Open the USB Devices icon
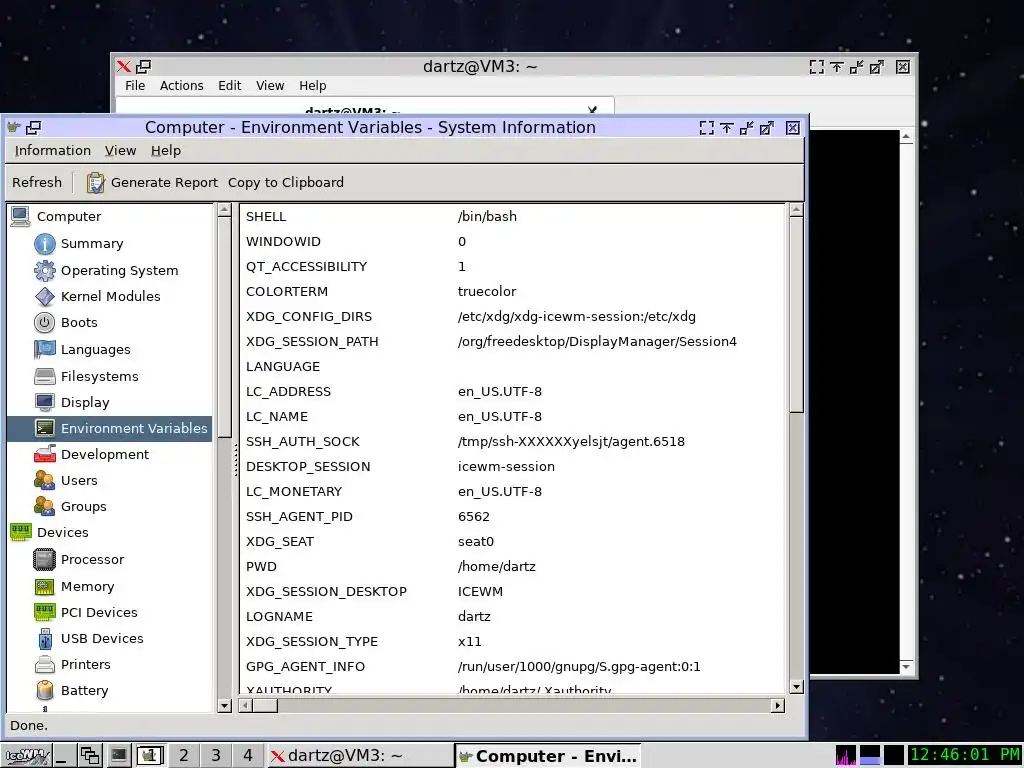The image size is (1024, 768). pos(44,639)
